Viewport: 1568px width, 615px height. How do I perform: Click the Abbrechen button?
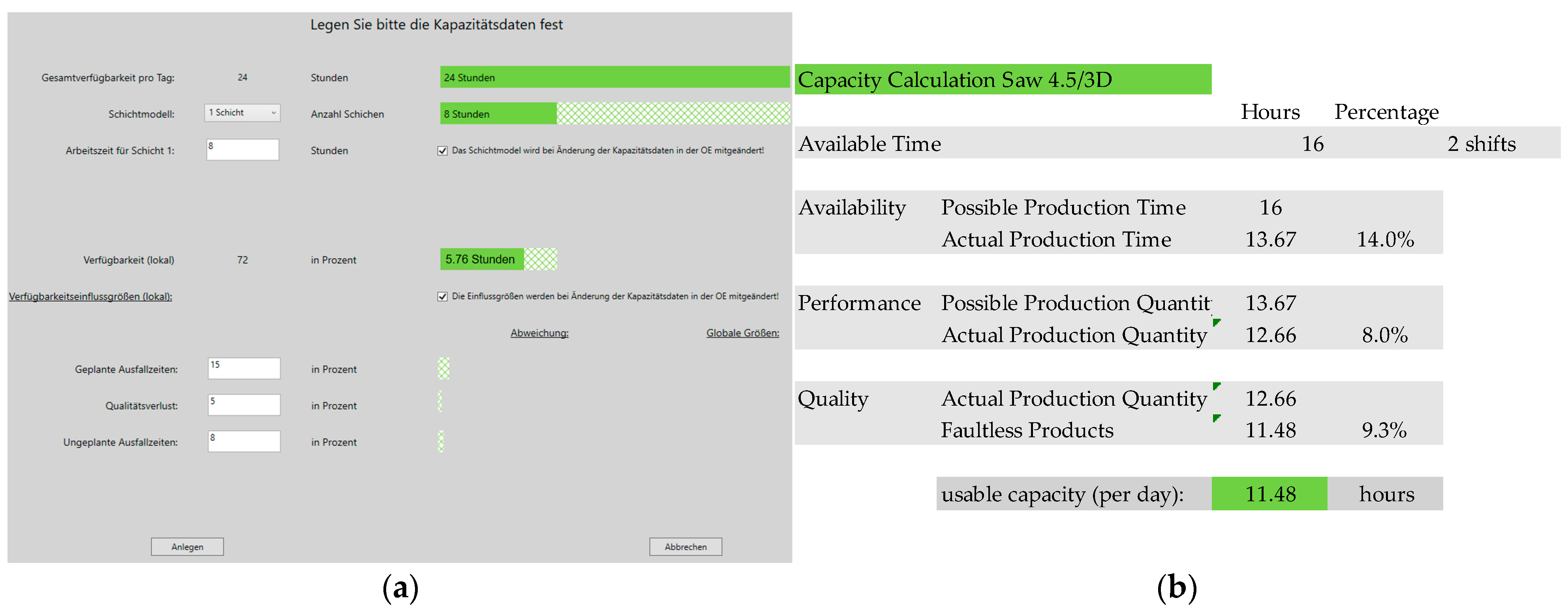click(x=685, y=546)
